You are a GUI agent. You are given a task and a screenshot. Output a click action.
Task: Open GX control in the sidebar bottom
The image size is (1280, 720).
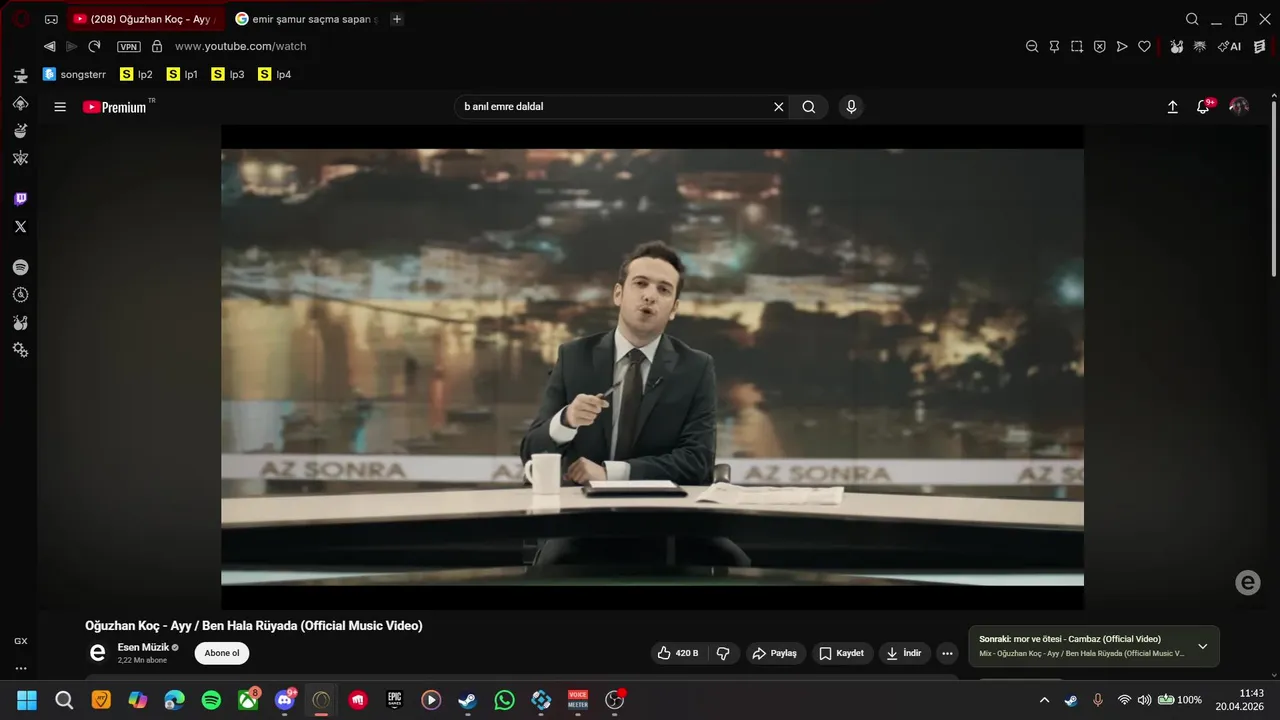click(x=20, y=641)
